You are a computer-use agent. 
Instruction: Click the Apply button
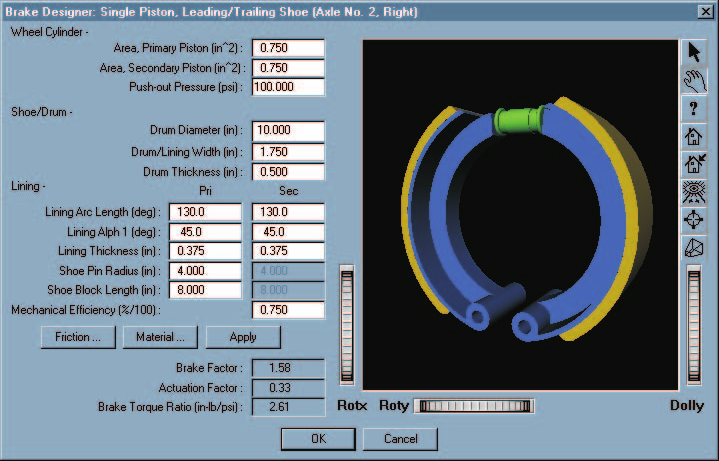[243, 337]
